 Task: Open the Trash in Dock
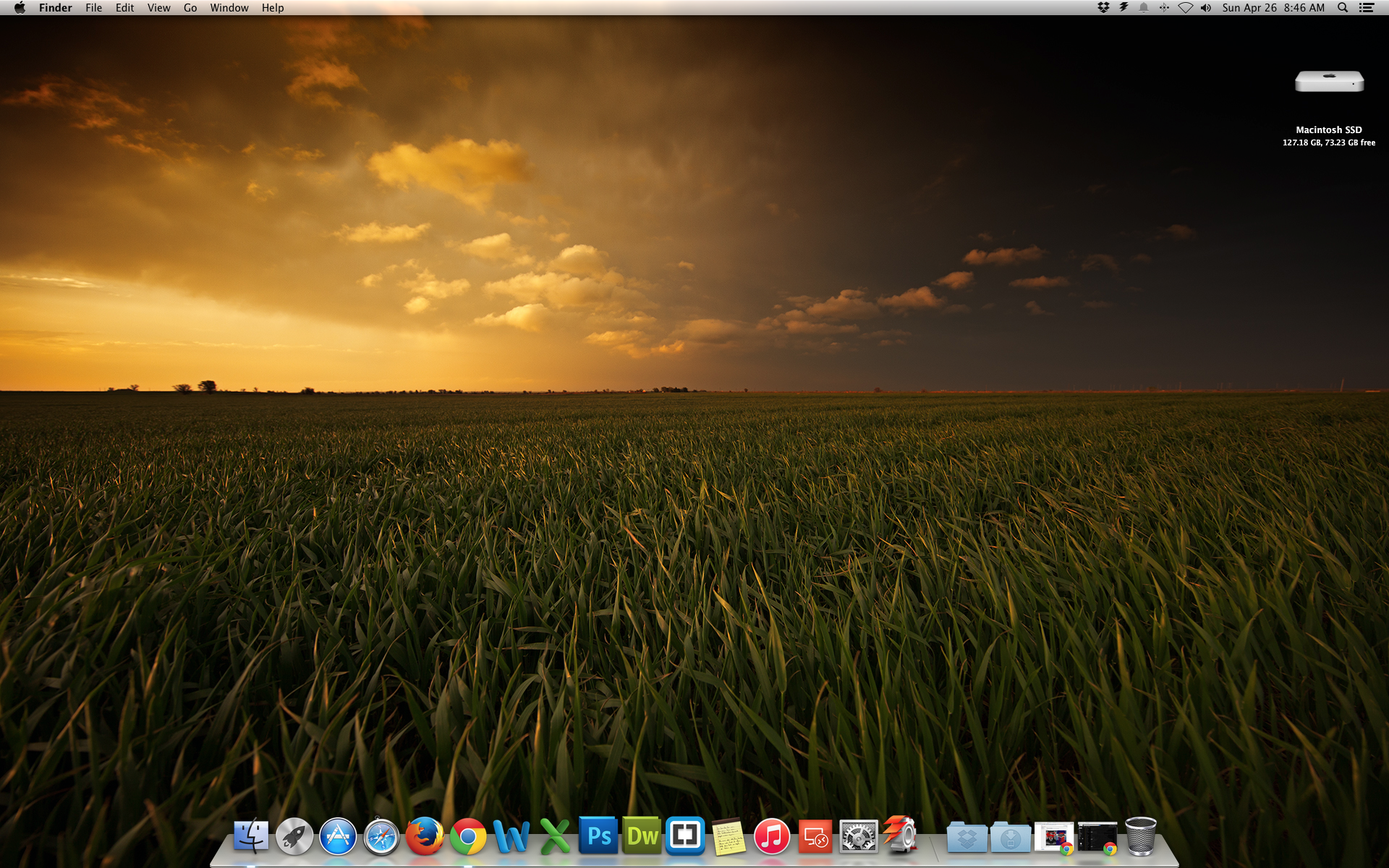[x=1141, y=837]
